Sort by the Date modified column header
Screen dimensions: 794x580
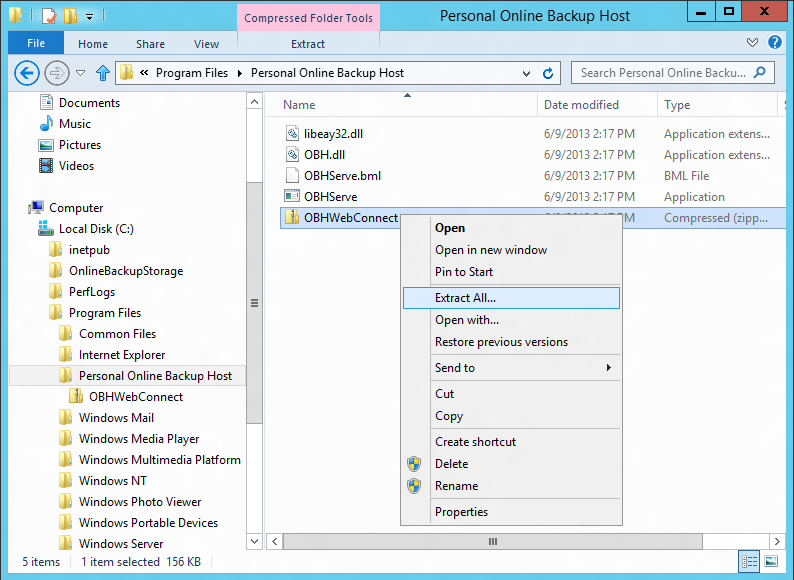[598, 105]
